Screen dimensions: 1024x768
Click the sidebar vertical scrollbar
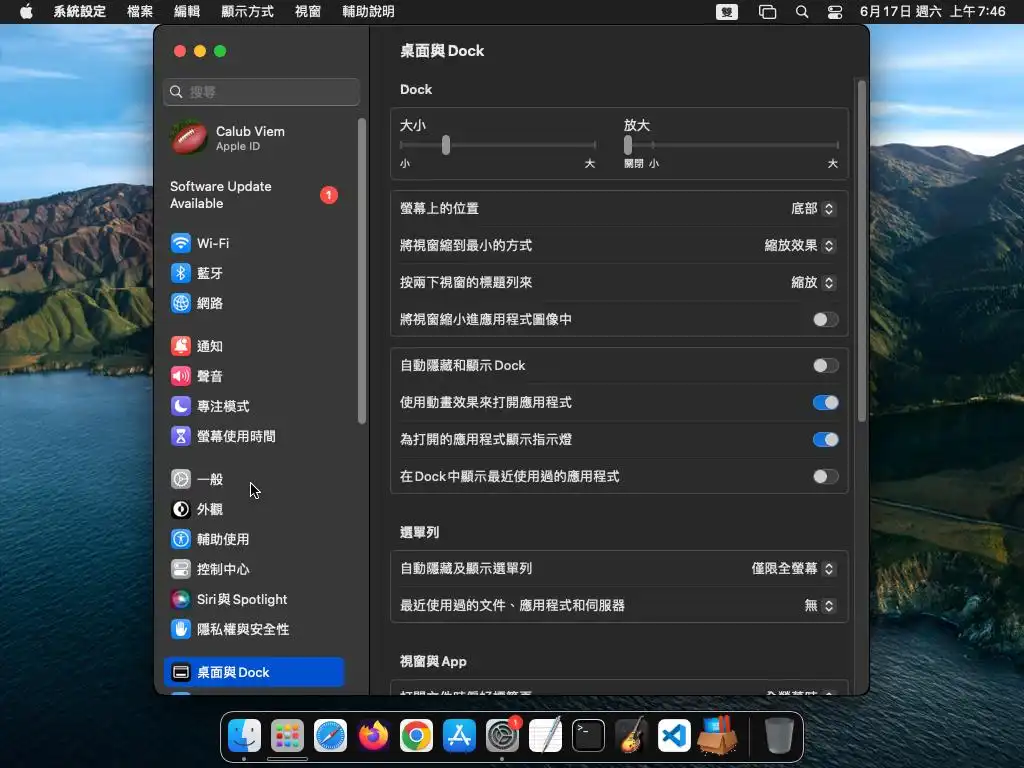(362, 270)
